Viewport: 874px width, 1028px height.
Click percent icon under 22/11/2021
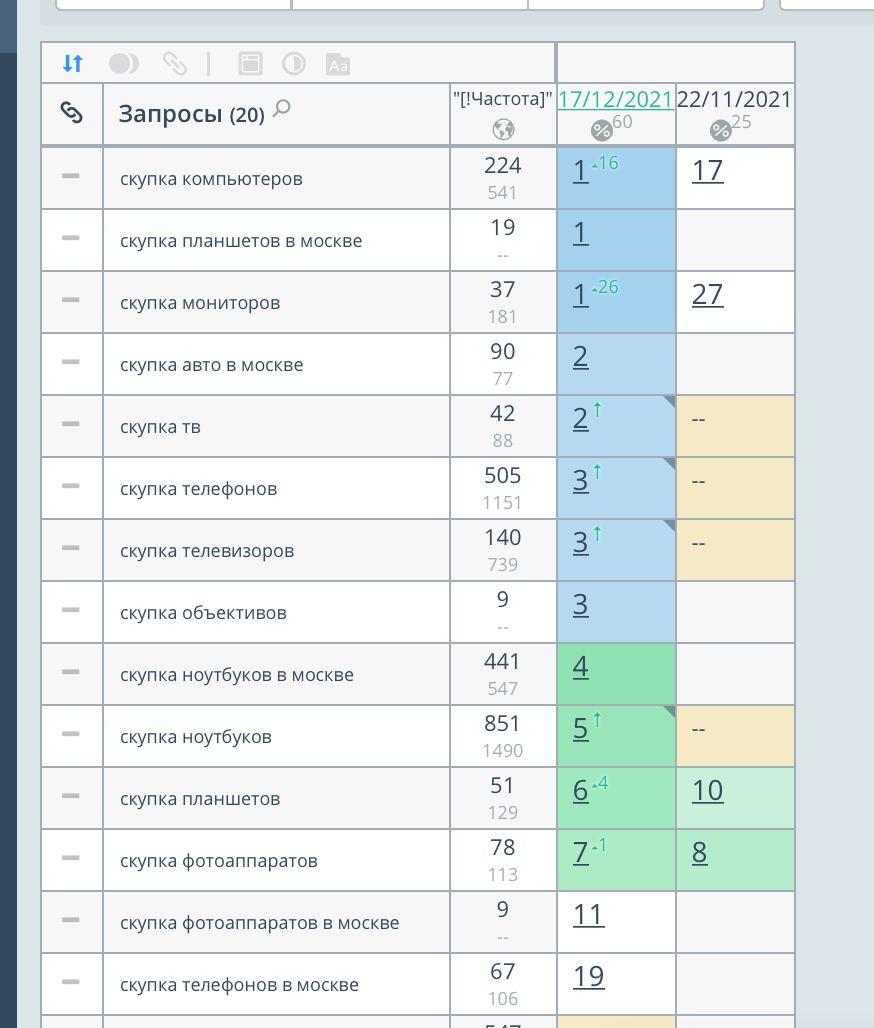[x=720, y=131]
